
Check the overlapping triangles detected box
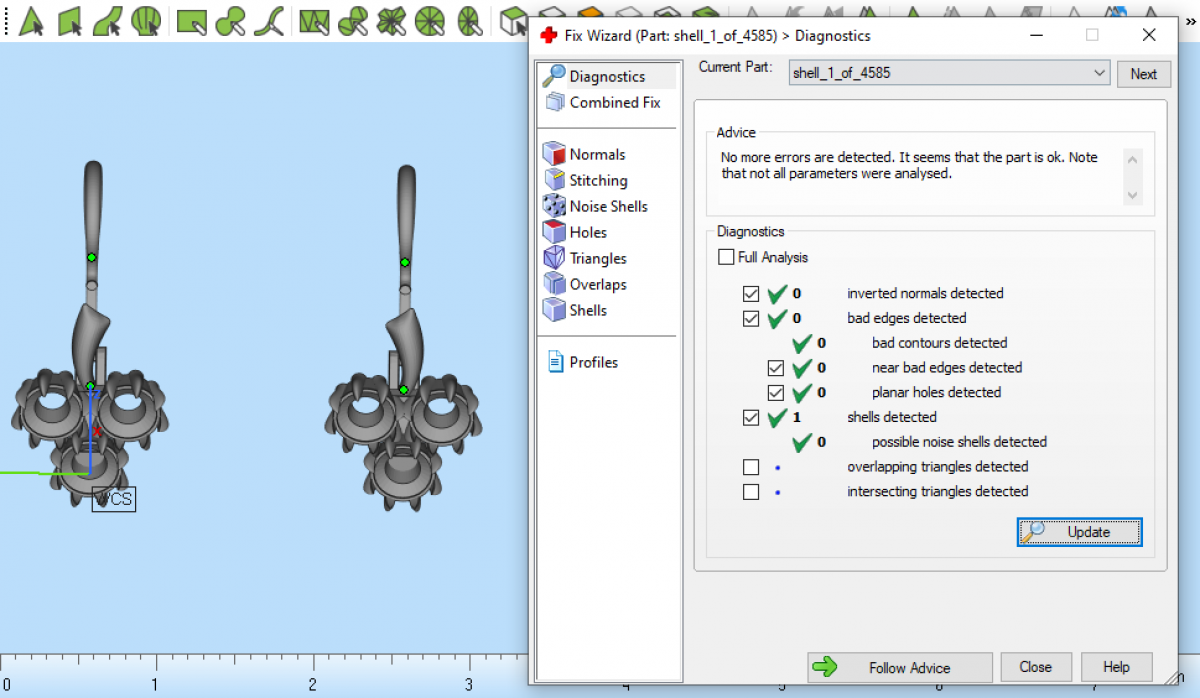[x=751, y=467]
